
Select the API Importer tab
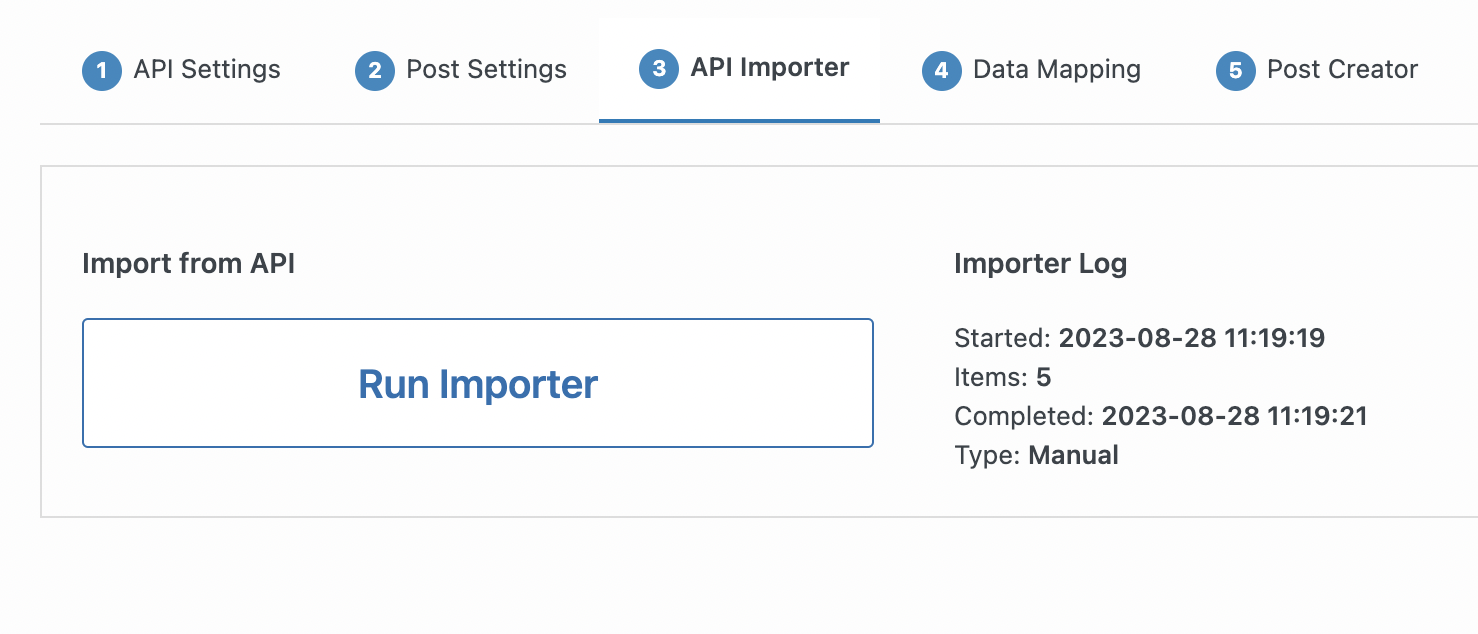coord(740,69)
